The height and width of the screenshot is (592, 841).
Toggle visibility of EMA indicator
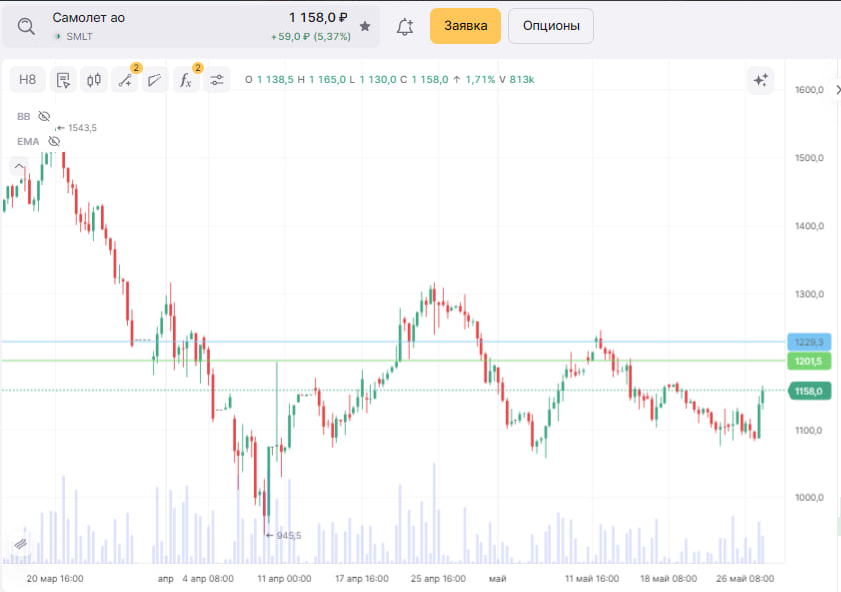pos(54,141)
